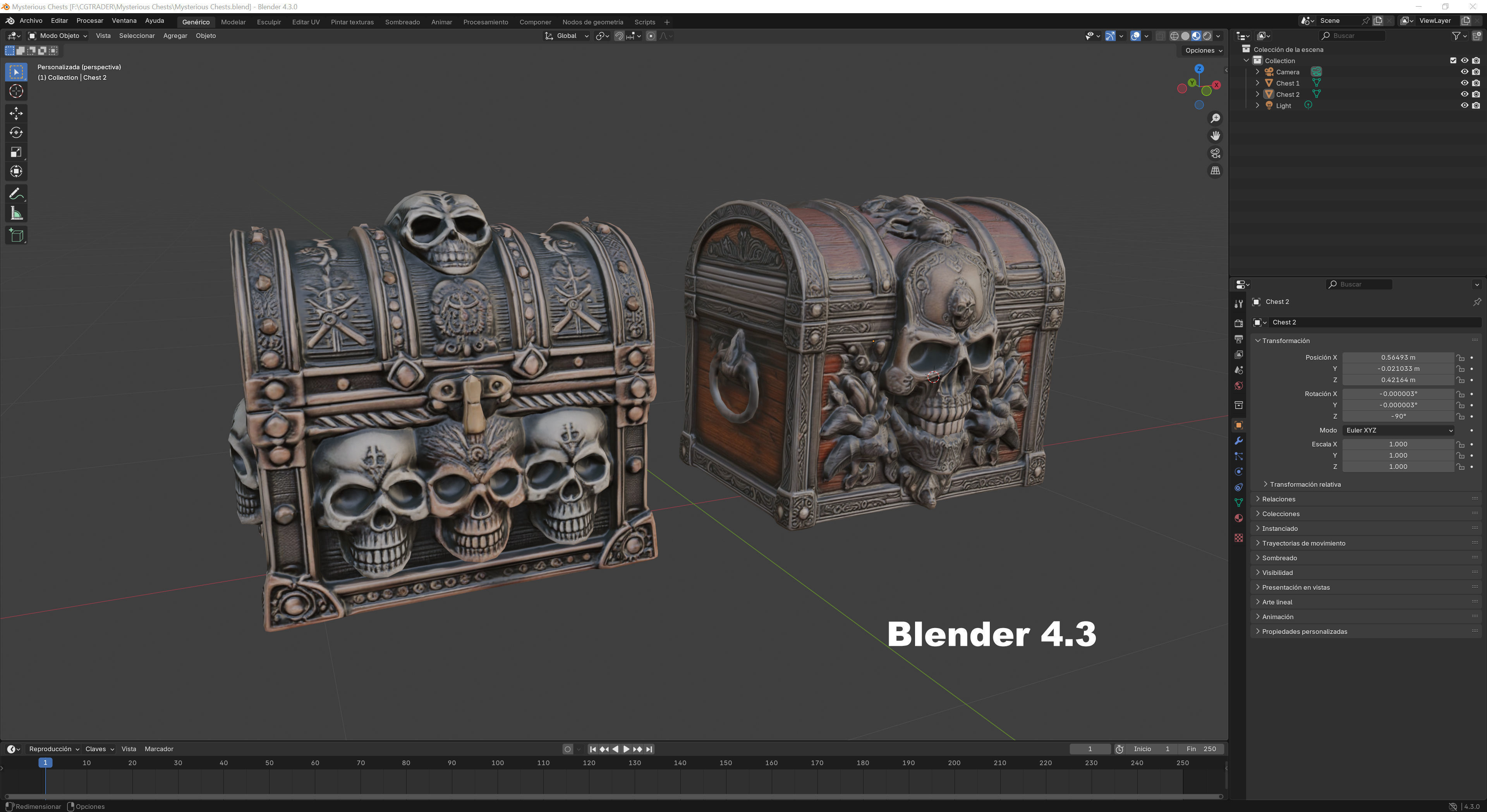1487x812 pixels.
Task: Disable Camera in renders
Action: tap(1476, 72)
